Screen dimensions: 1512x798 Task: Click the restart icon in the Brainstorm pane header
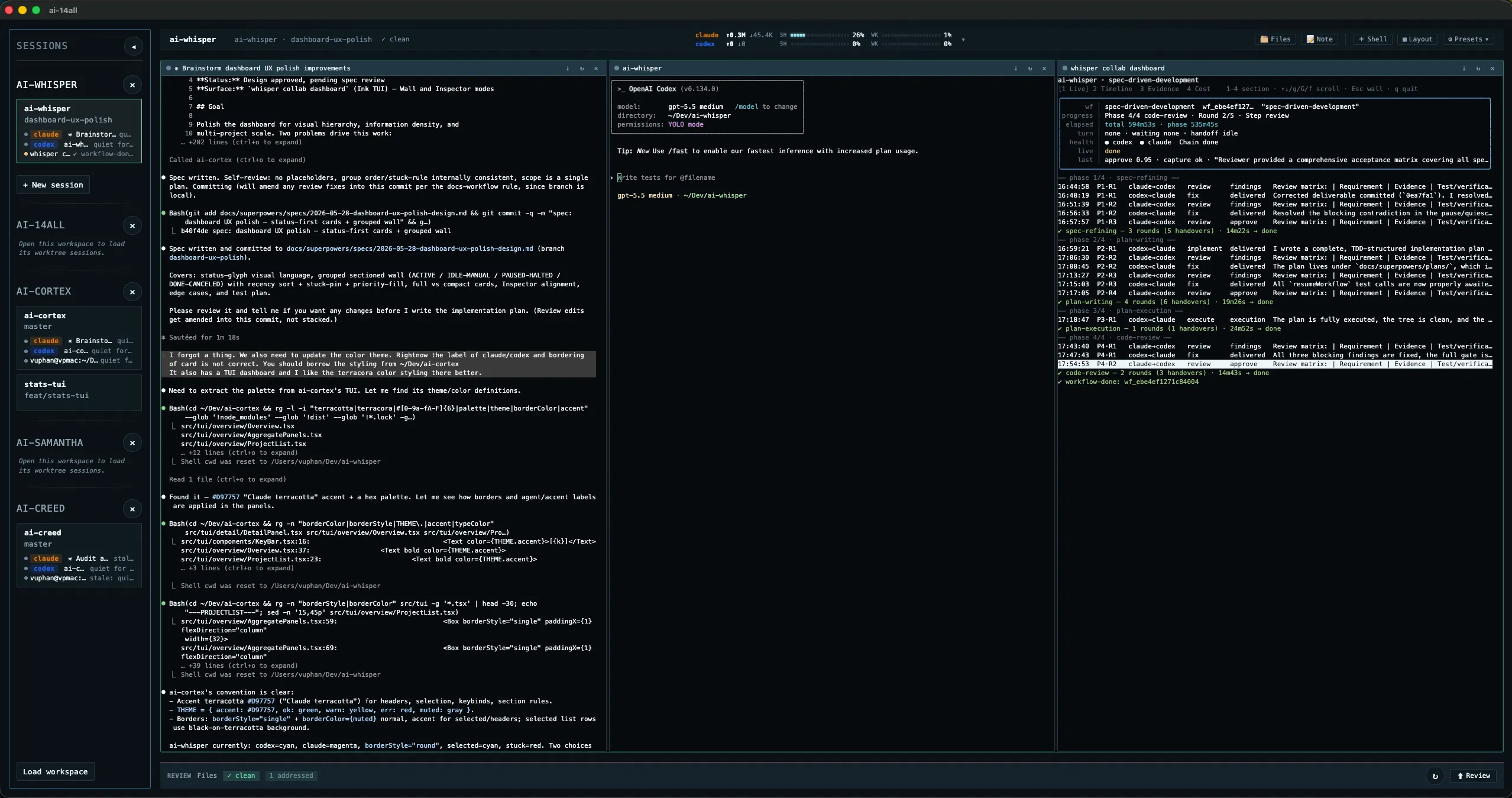[x=582, y=69]
